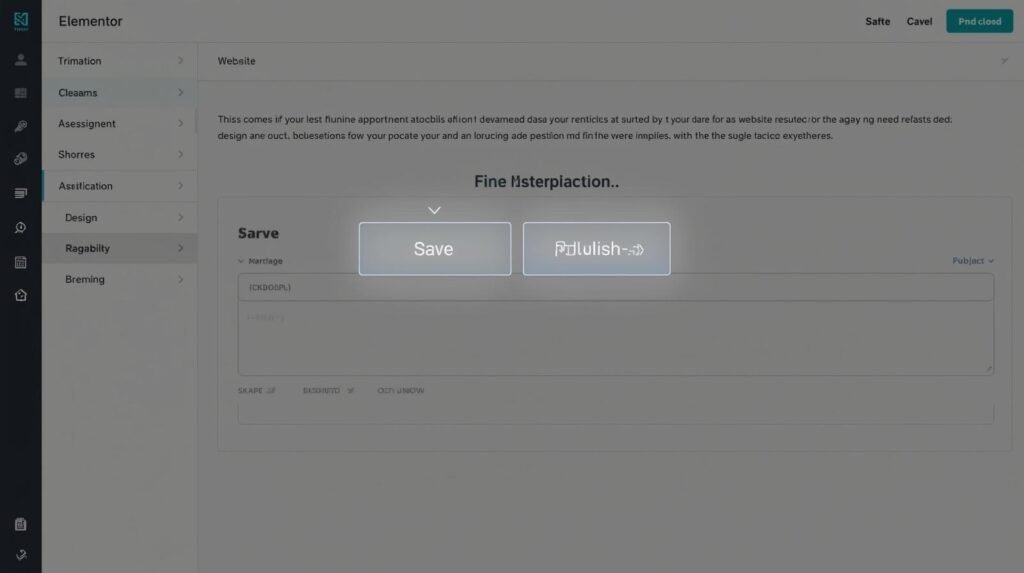
Task: Click Cavel in the top bar
Action: 920,22
